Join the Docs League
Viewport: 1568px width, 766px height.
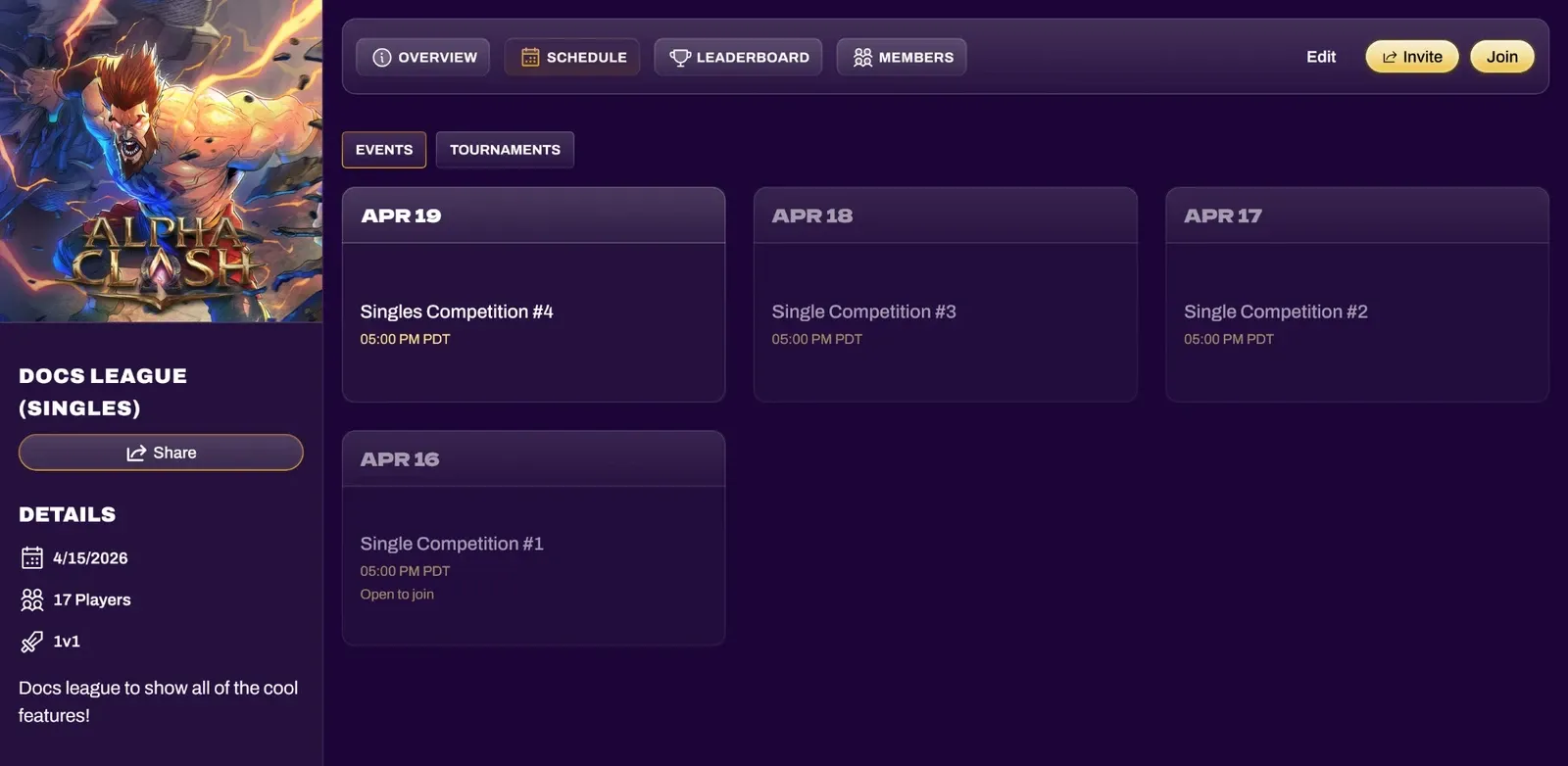pyautogui.click(x=1502, y=57)
